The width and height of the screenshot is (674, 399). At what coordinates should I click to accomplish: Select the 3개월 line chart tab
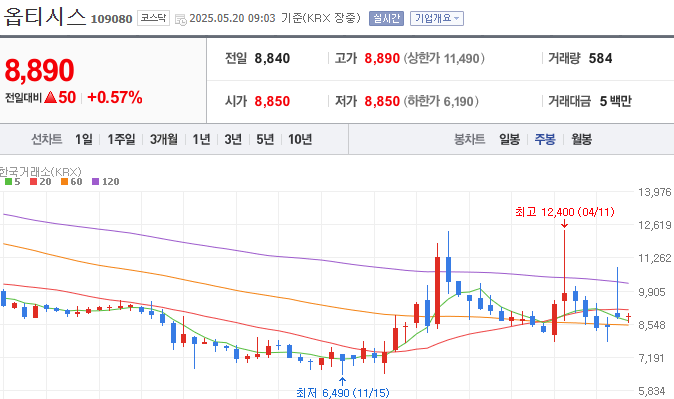click(x=164, y=139)
